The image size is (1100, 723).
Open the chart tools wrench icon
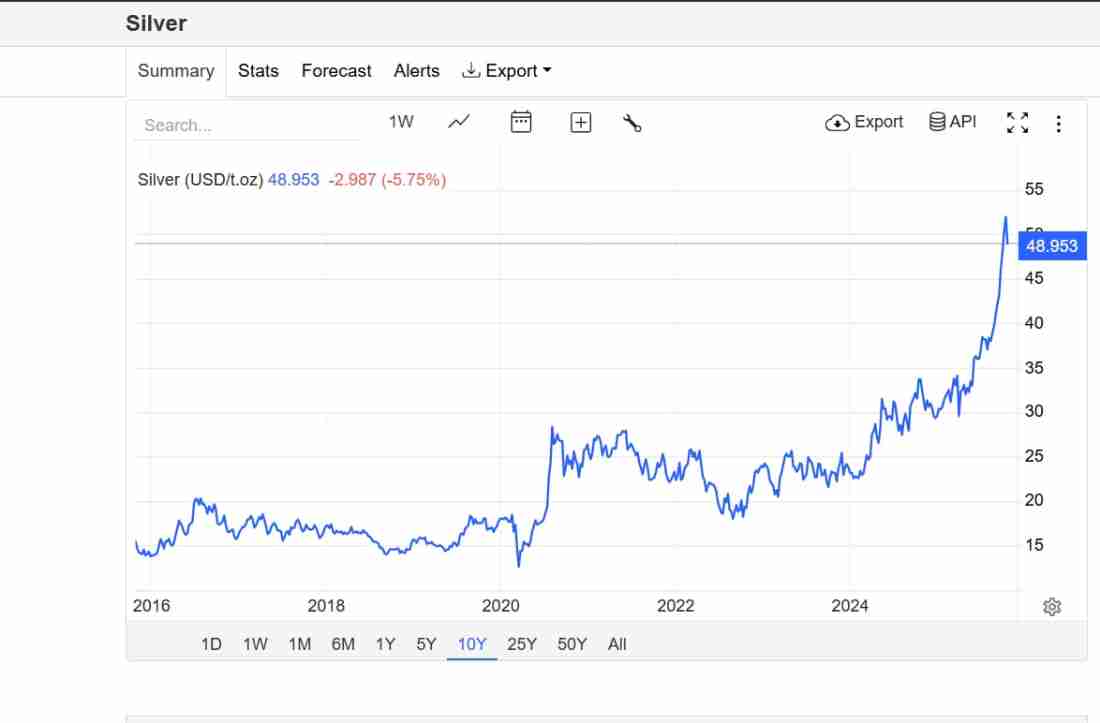click(x=632, y=123)
